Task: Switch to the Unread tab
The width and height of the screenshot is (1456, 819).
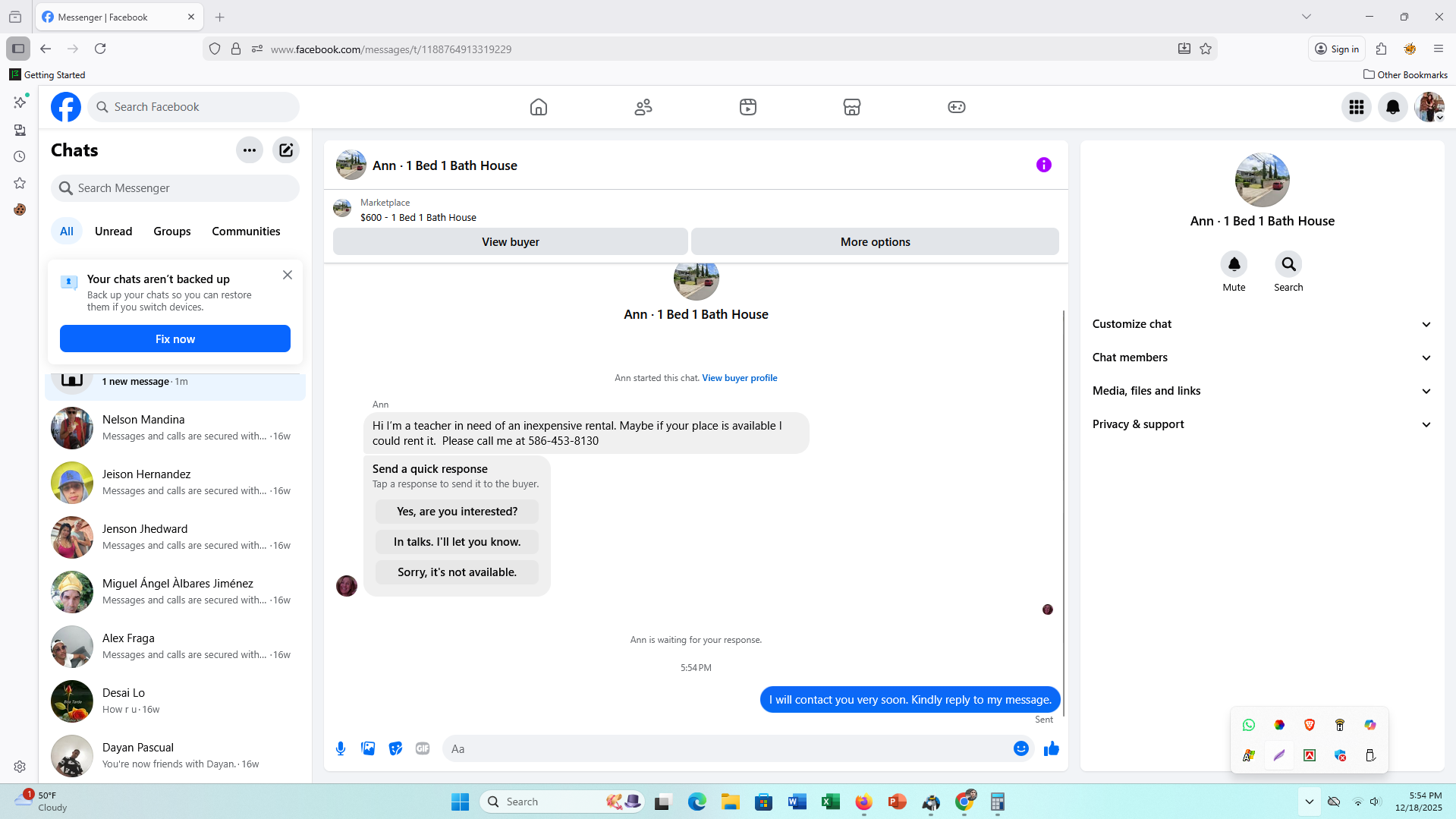Action: (x=114, y=232)
